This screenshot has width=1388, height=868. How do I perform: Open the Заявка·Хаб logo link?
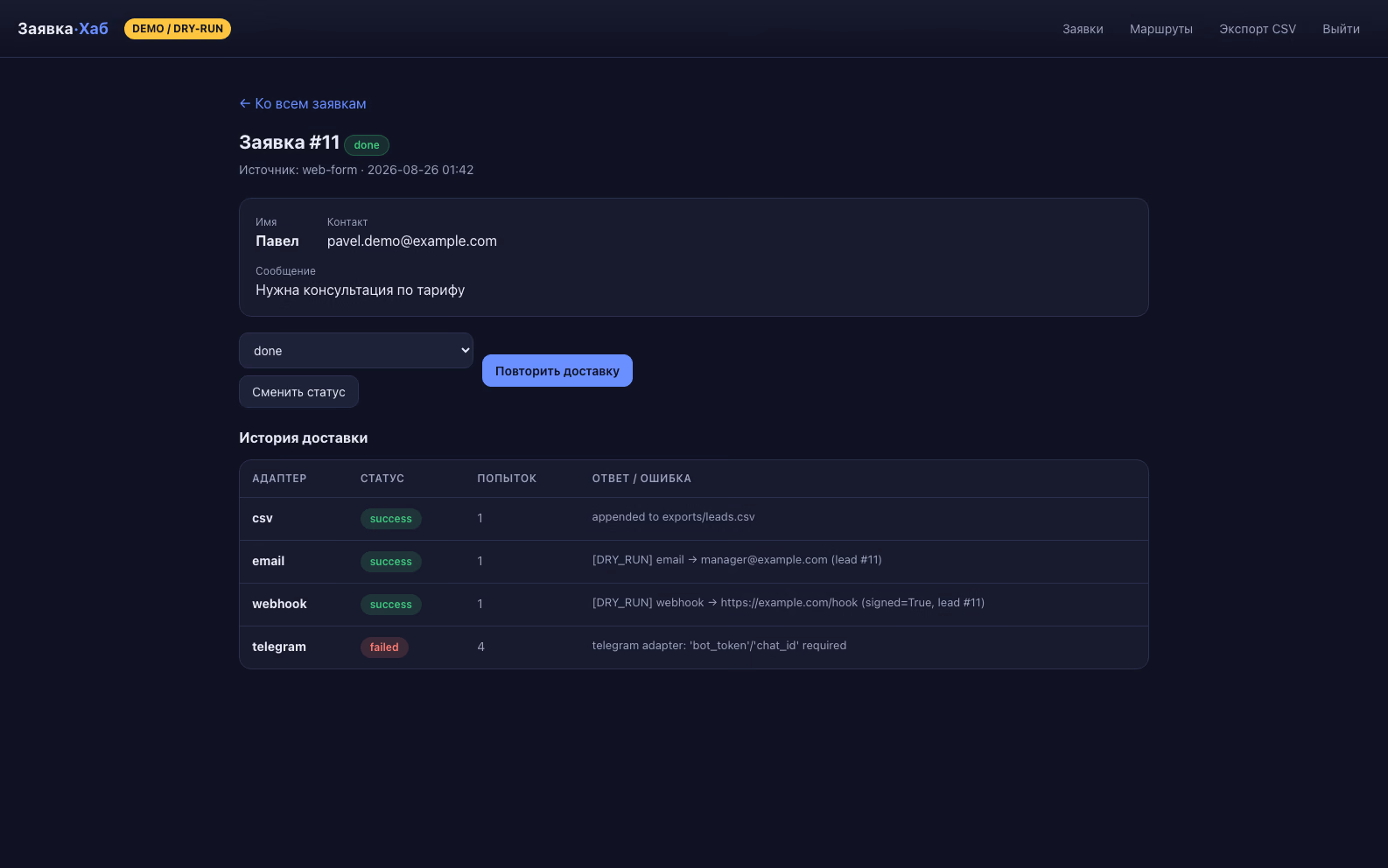[63, 29]
